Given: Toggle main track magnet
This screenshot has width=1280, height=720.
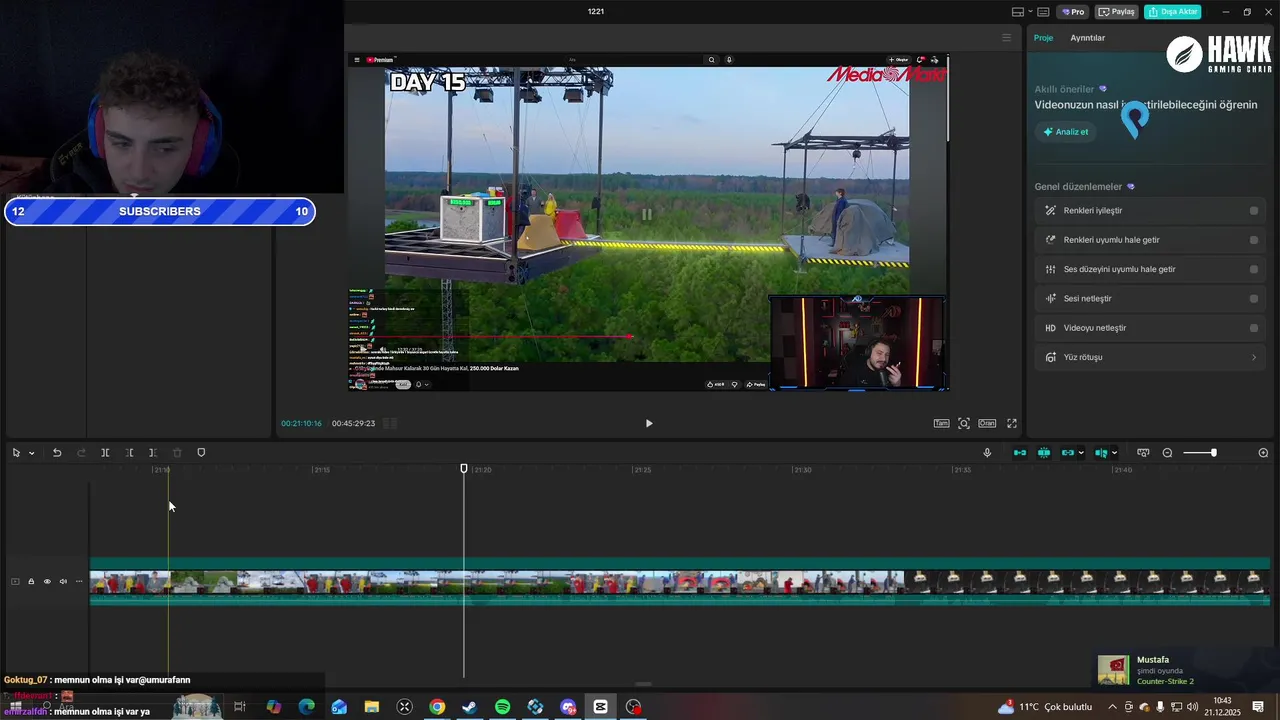Looking at the screenshot, I should (1020, 453).
